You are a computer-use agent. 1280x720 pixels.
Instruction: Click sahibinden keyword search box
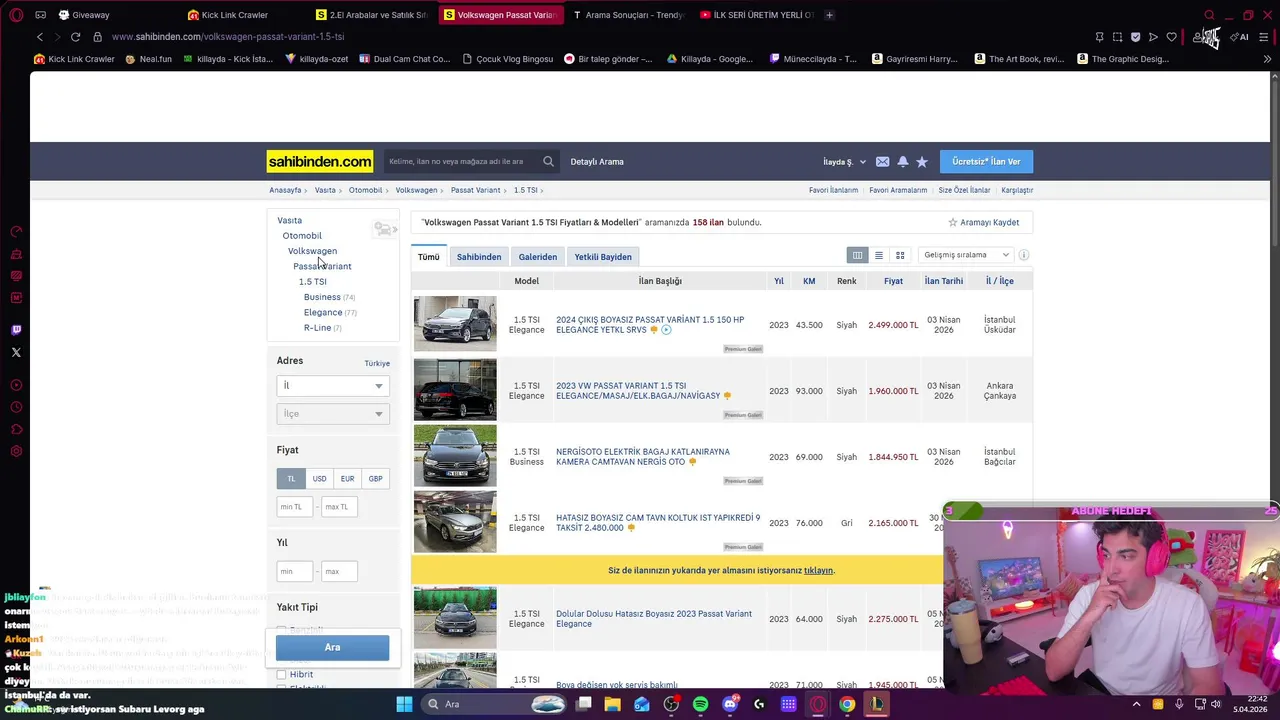click(x=462, y=161)
